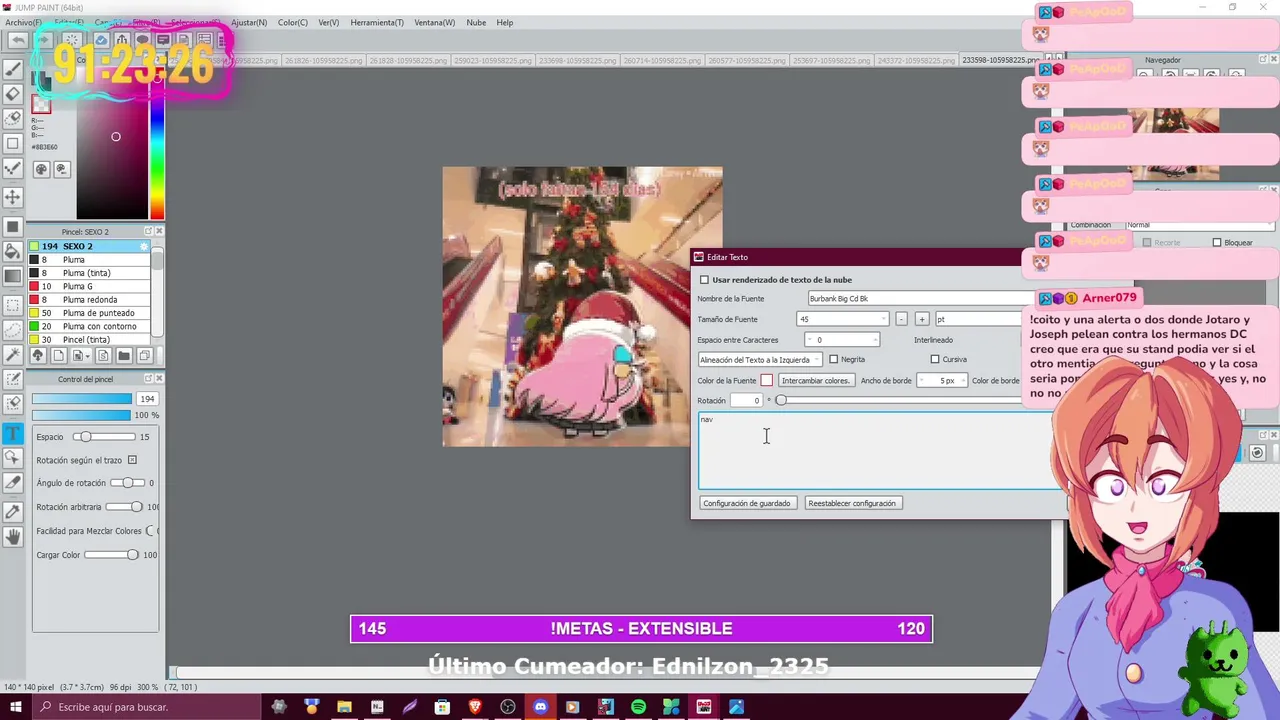Select the Gradient tool

point(13,276)
